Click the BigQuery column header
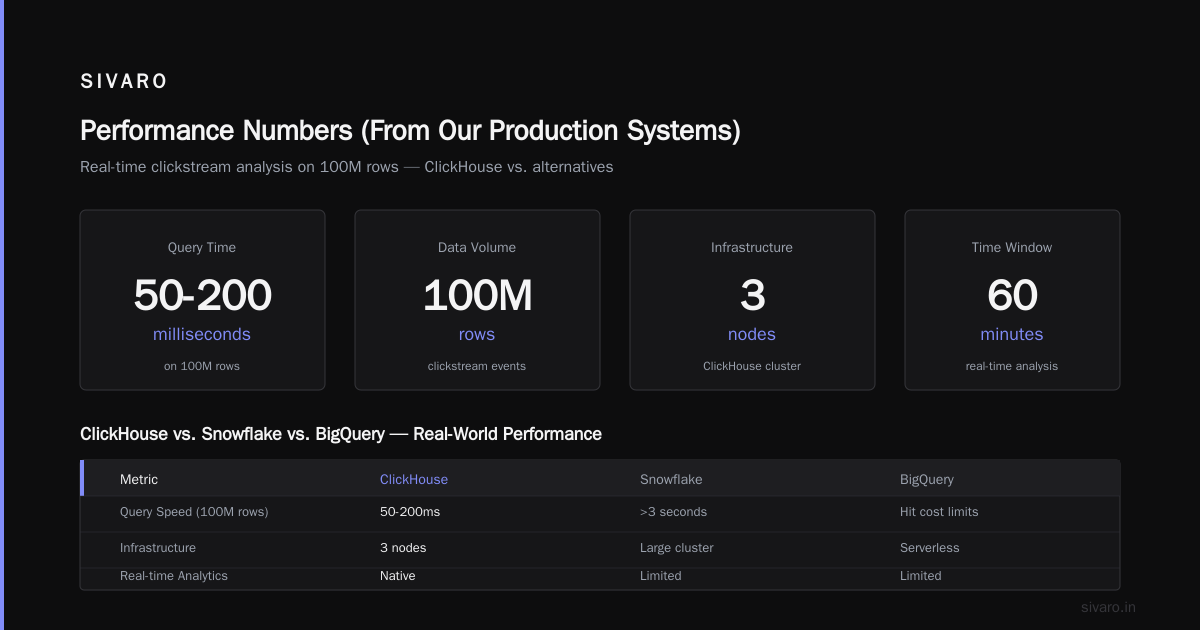The width and height of the screenshot is (1200, 630). pos(925,479)
